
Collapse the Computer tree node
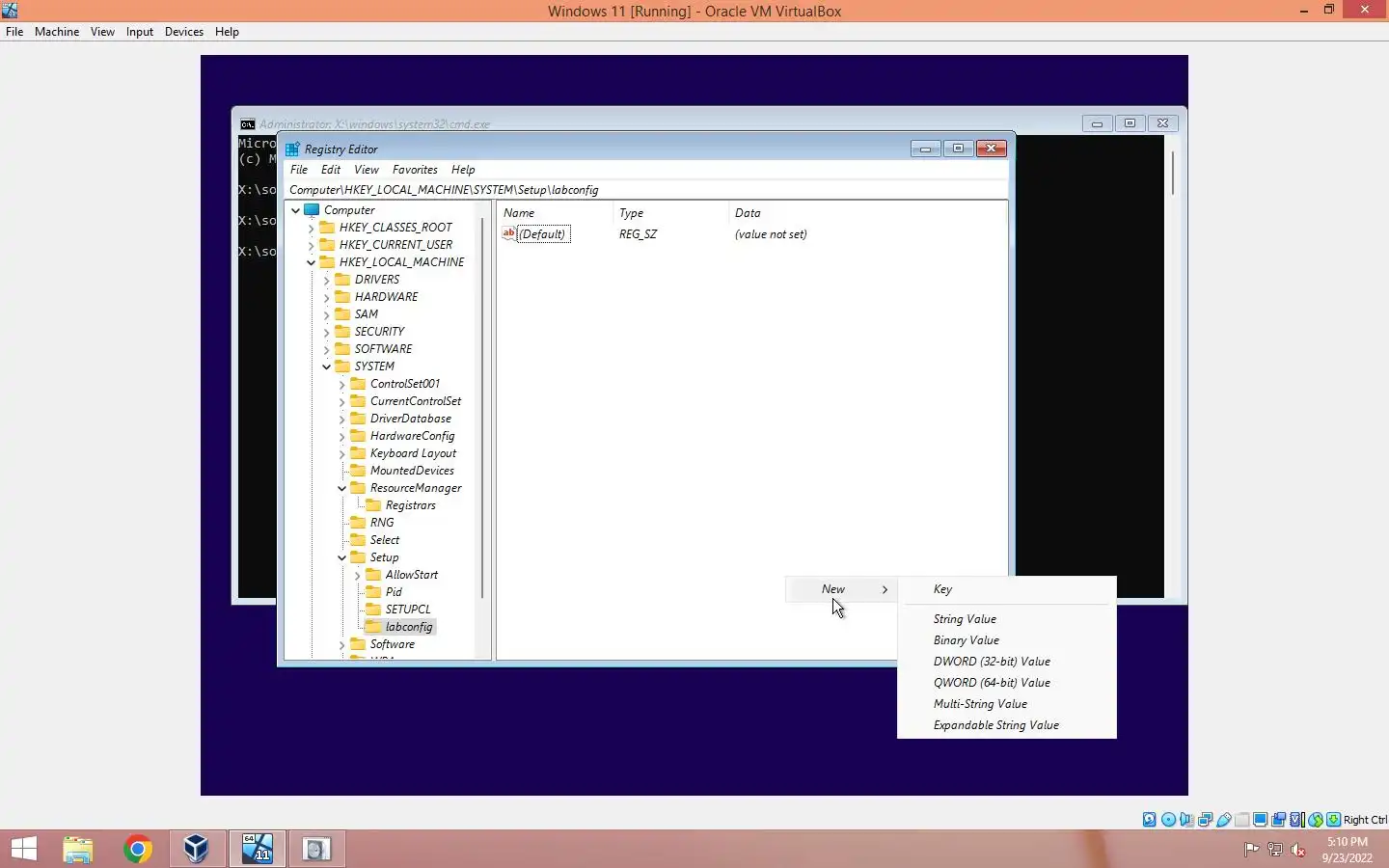coord(295,210)
